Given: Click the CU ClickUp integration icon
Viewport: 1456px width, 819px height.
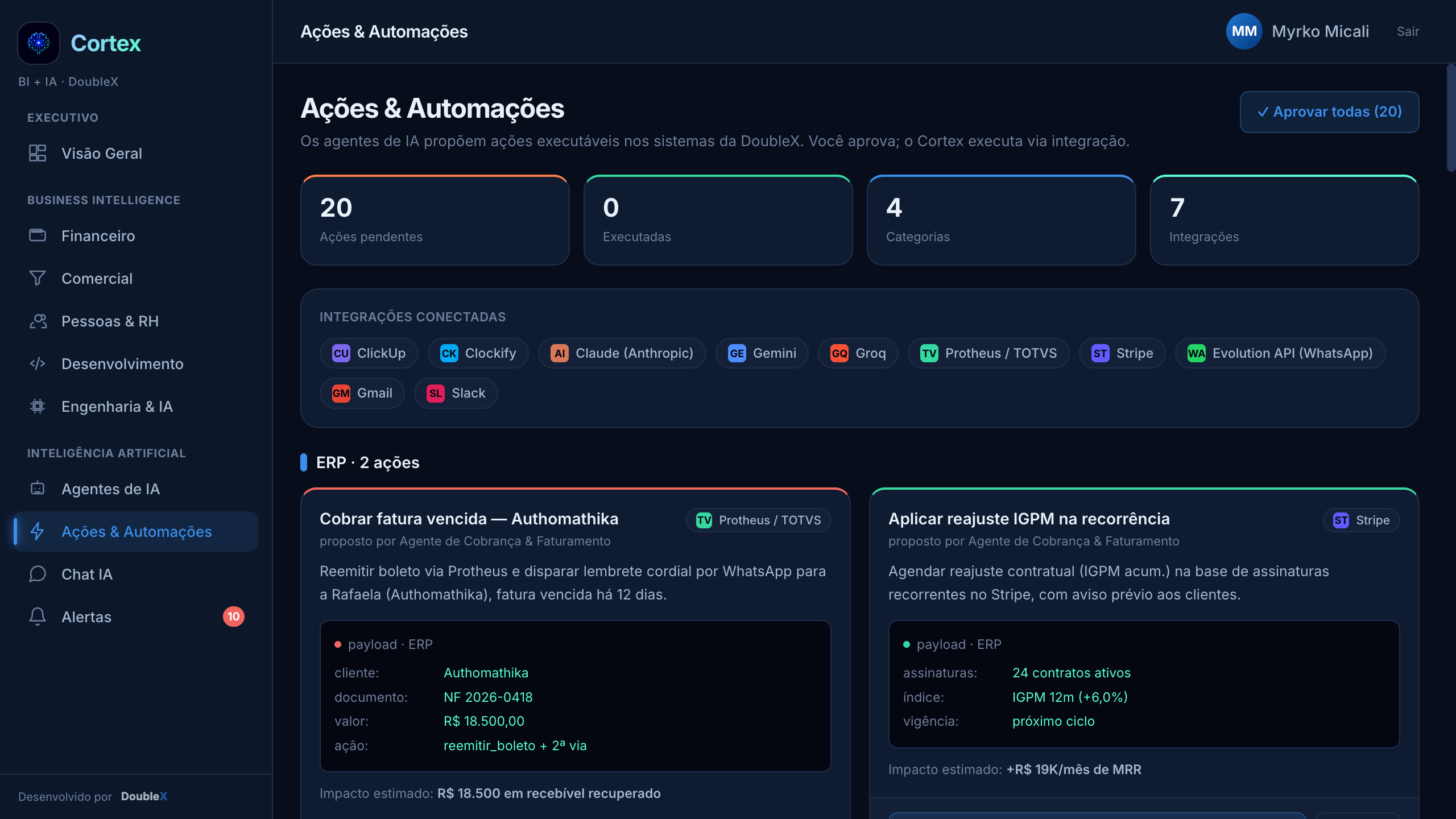Looking at the screenshot, I should click(x=341, y=353).
